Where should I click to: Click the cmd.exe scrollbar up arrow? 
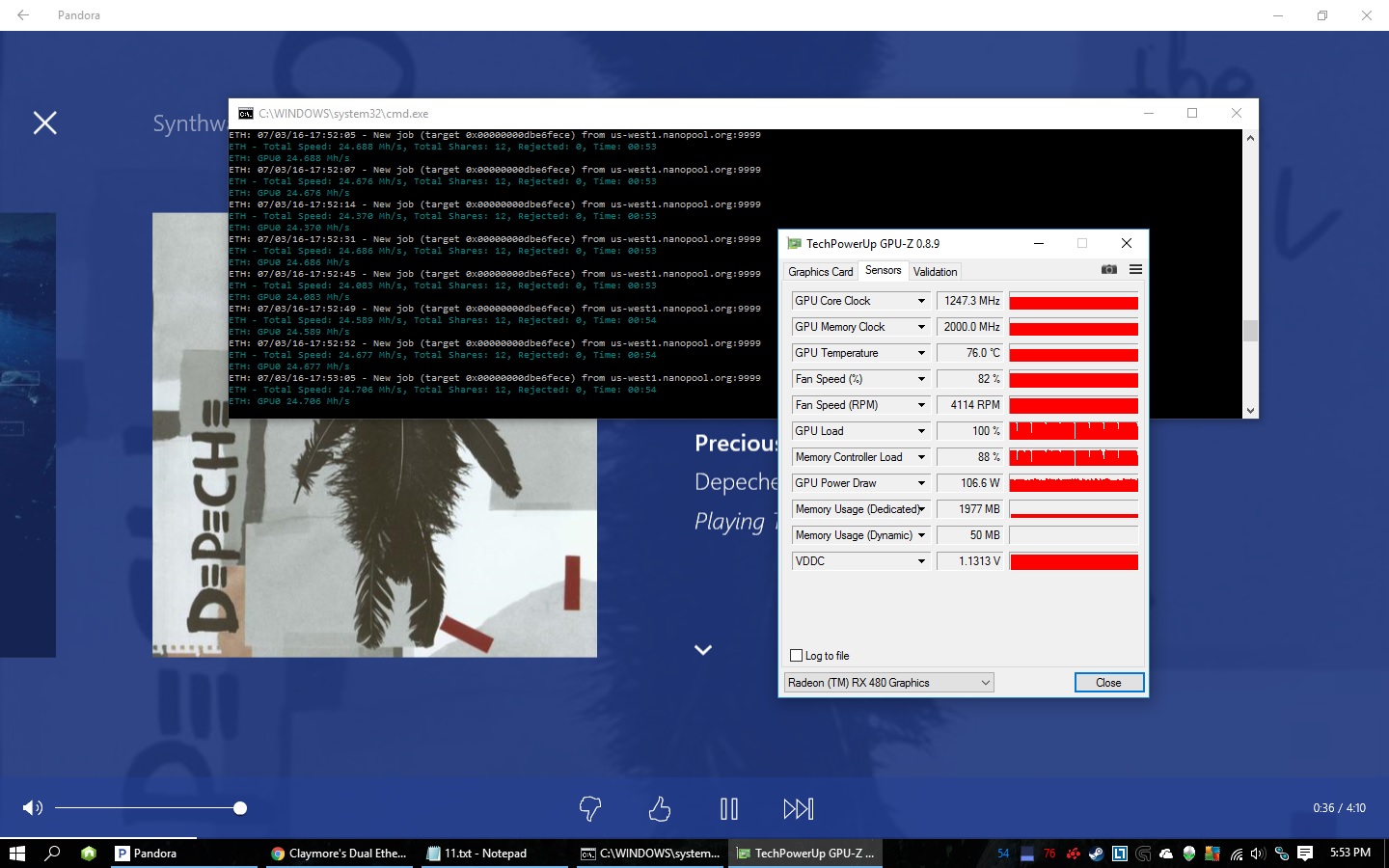[x=1250, y=138]
